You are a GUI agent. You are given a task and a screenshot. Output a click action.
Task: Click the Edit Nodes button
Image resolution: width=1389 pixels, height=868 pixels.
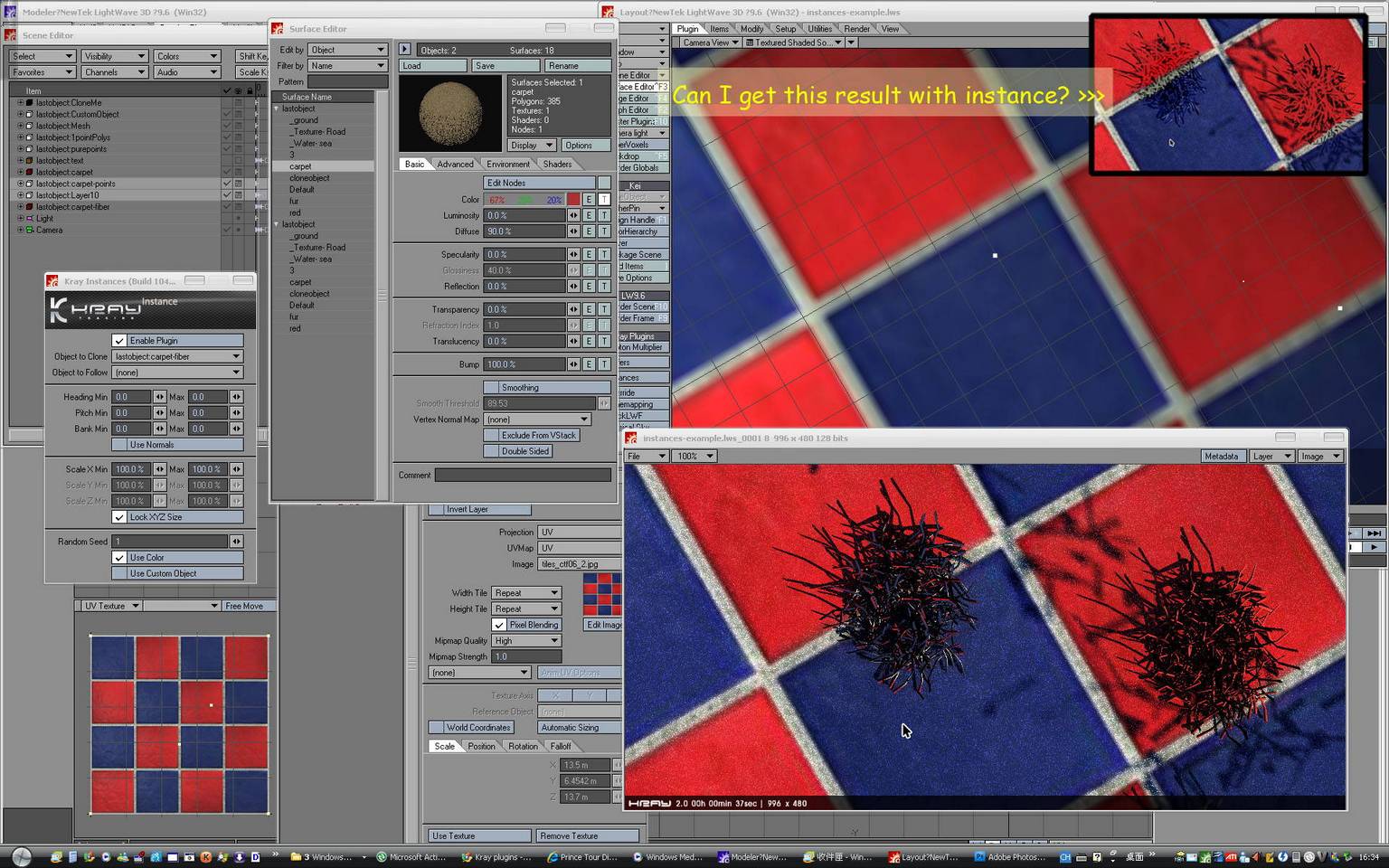[x=539, y=183]
